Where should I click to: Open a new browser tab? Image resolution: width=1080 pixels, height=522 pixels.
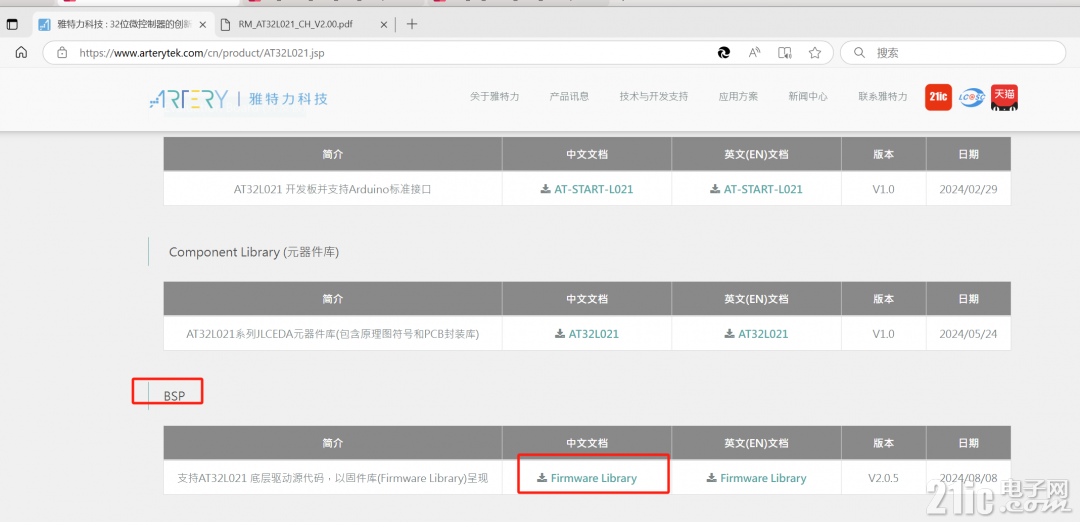(x=412, y=24)
